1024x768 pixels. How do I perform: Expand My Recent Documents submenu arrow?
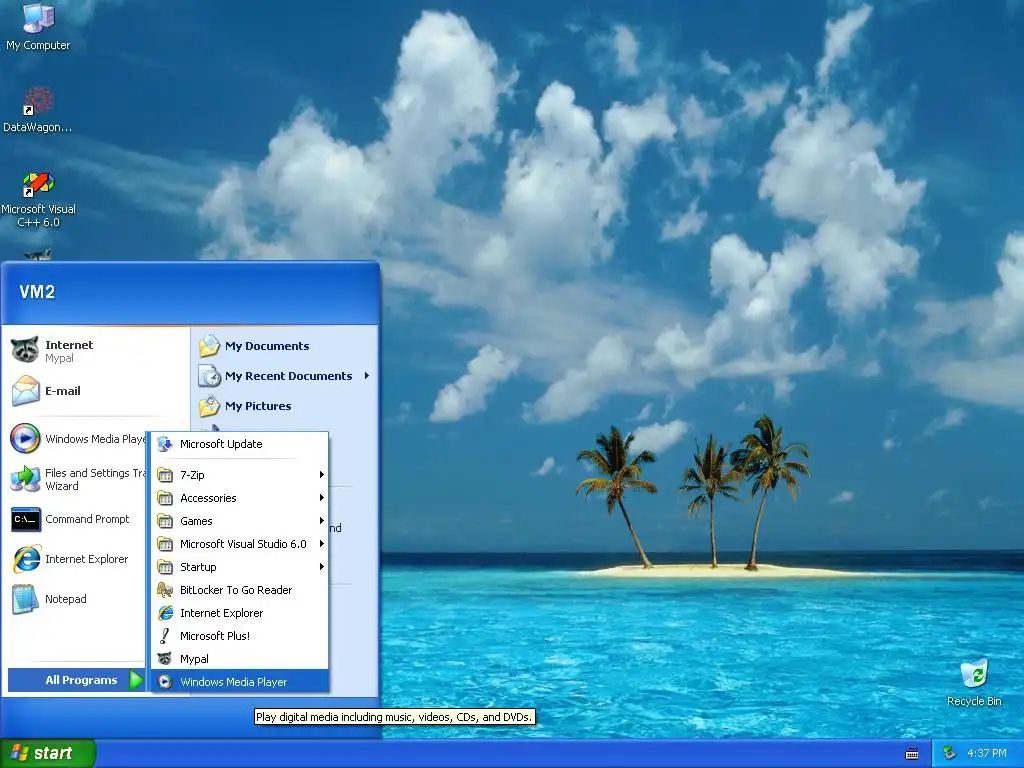pyautogui.click(x=367, y=376)
